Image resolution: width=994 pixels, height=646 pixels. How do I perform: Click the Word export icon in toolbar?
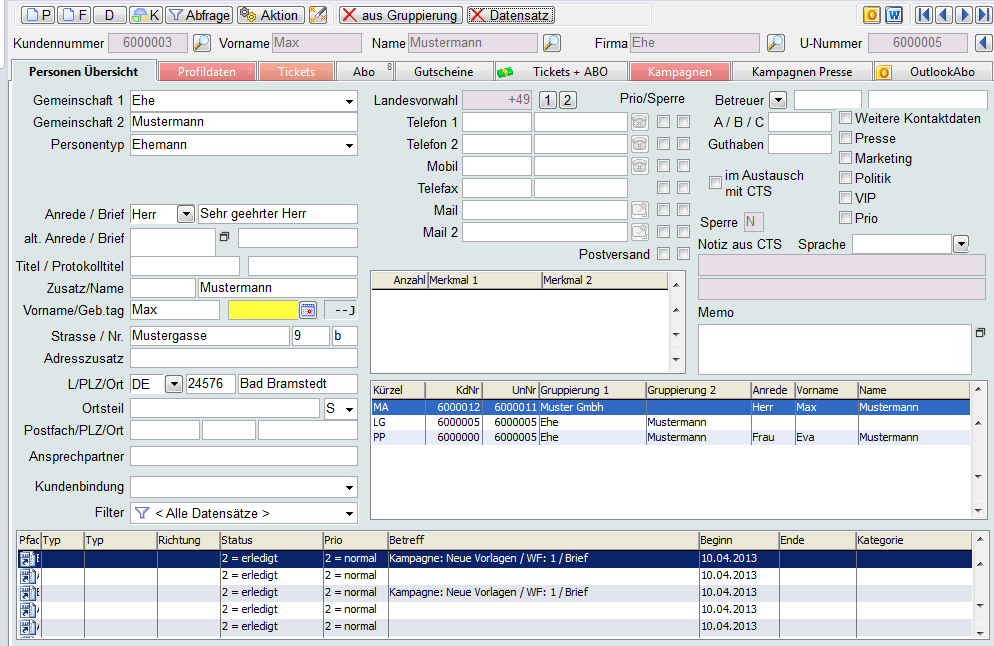[894, 15]
